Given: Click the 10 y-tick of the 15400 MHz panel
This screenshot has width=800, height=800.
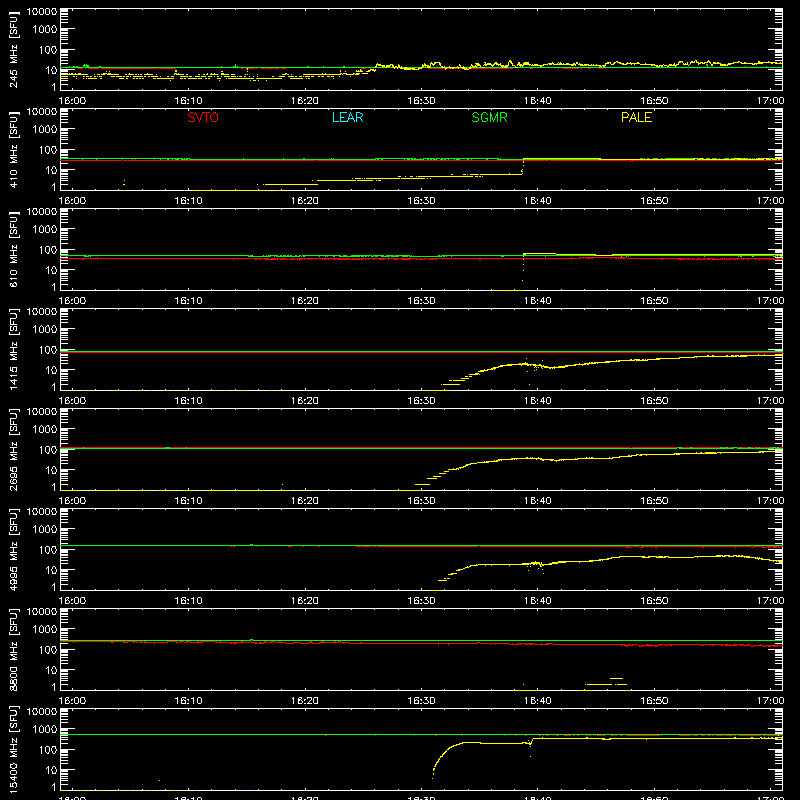Looking at the screenshot, I should click(51, 770).
